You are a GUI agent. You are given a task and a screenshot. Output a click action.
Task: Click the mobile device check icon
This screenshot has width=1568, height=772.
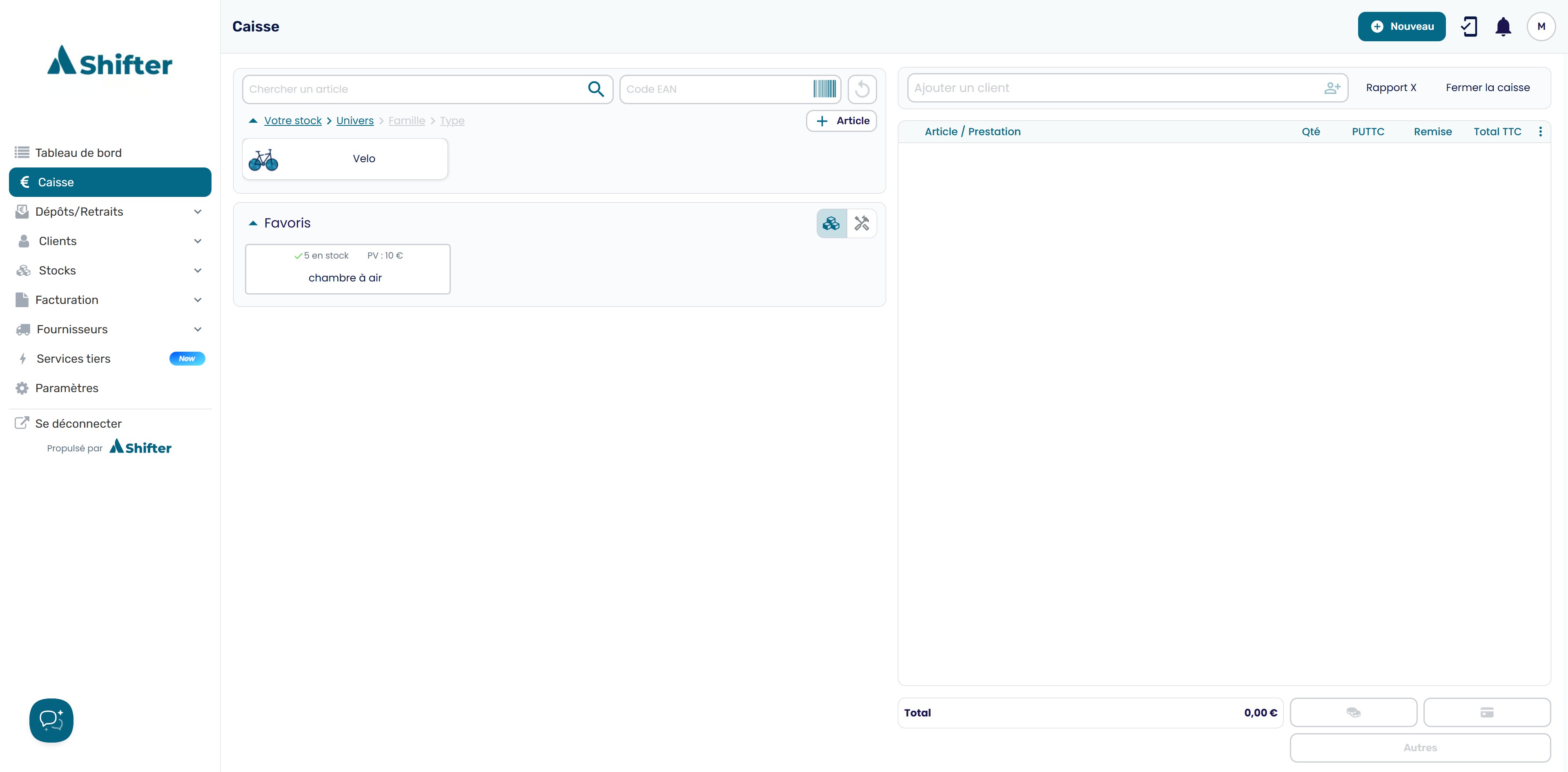click(x=1468, y=27)
